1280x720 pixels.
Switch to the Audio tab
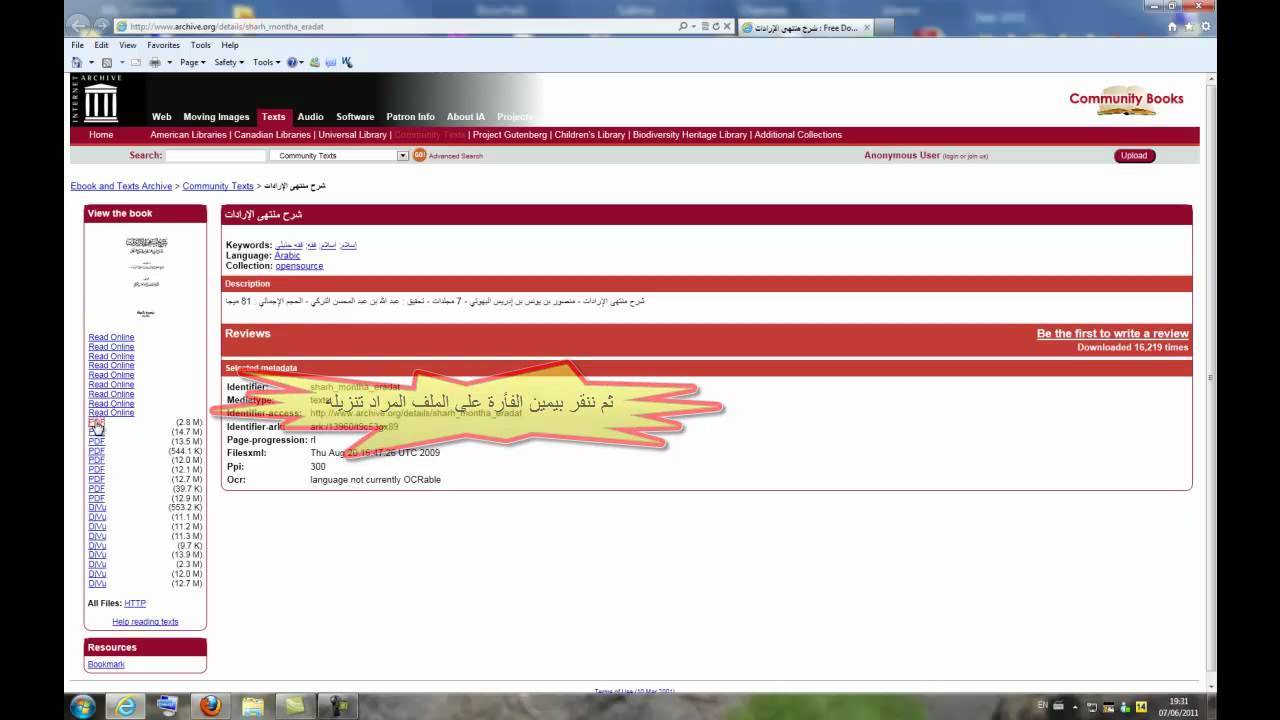pyautogui.click(x=310, y=117)
